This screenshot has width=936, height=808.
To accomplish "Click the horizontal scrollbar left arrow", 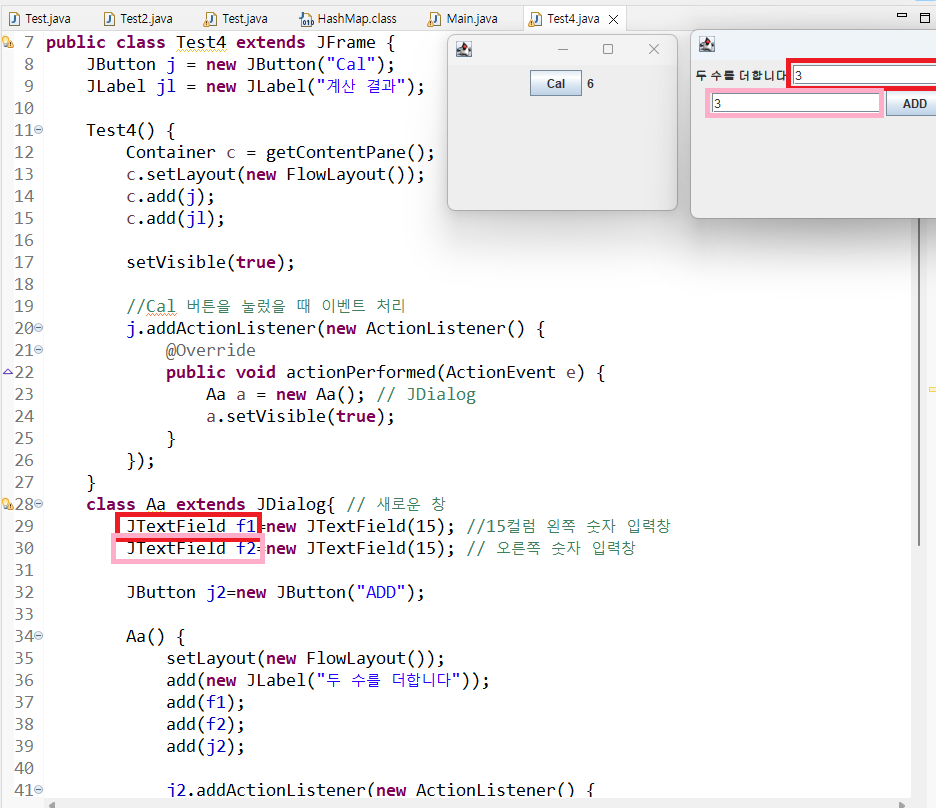I will click(x=53, y=804).
